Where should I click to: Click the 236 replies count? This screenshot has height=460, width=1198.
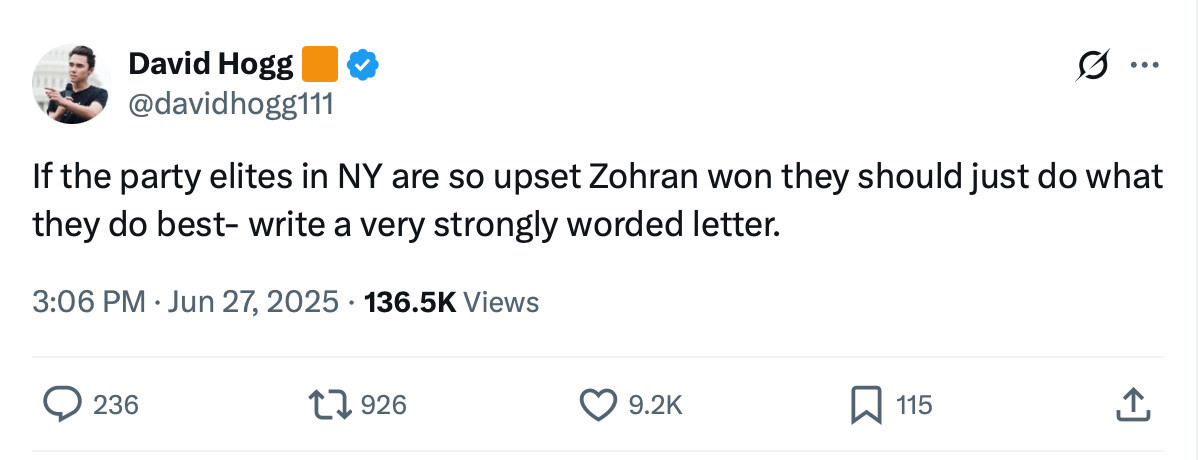point(115,405)
